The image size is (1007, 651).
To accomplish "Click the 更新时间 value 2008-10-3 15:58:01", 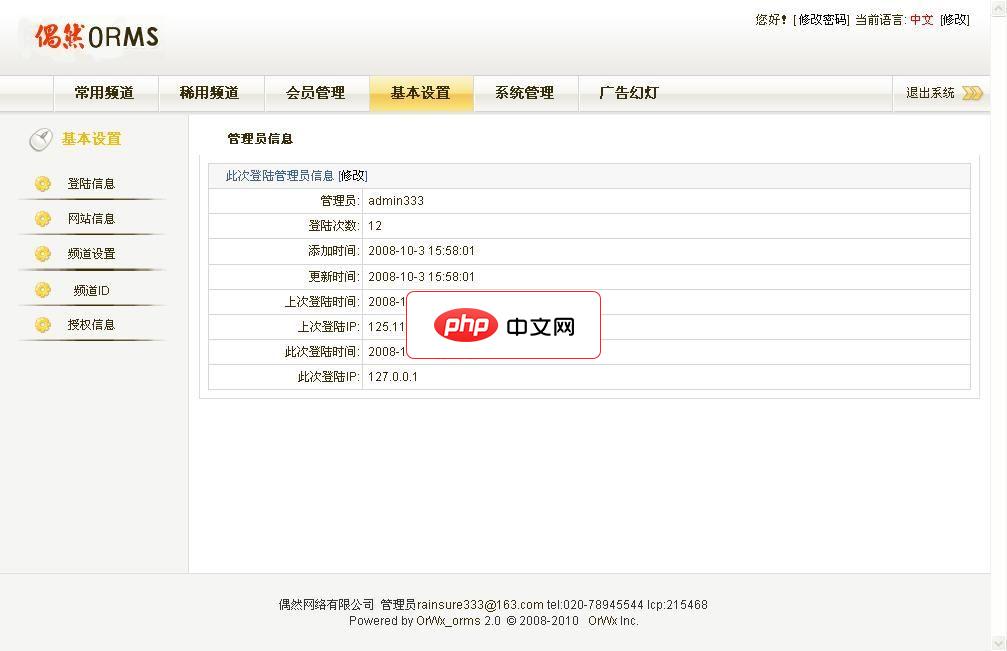I will coord(421,277).
